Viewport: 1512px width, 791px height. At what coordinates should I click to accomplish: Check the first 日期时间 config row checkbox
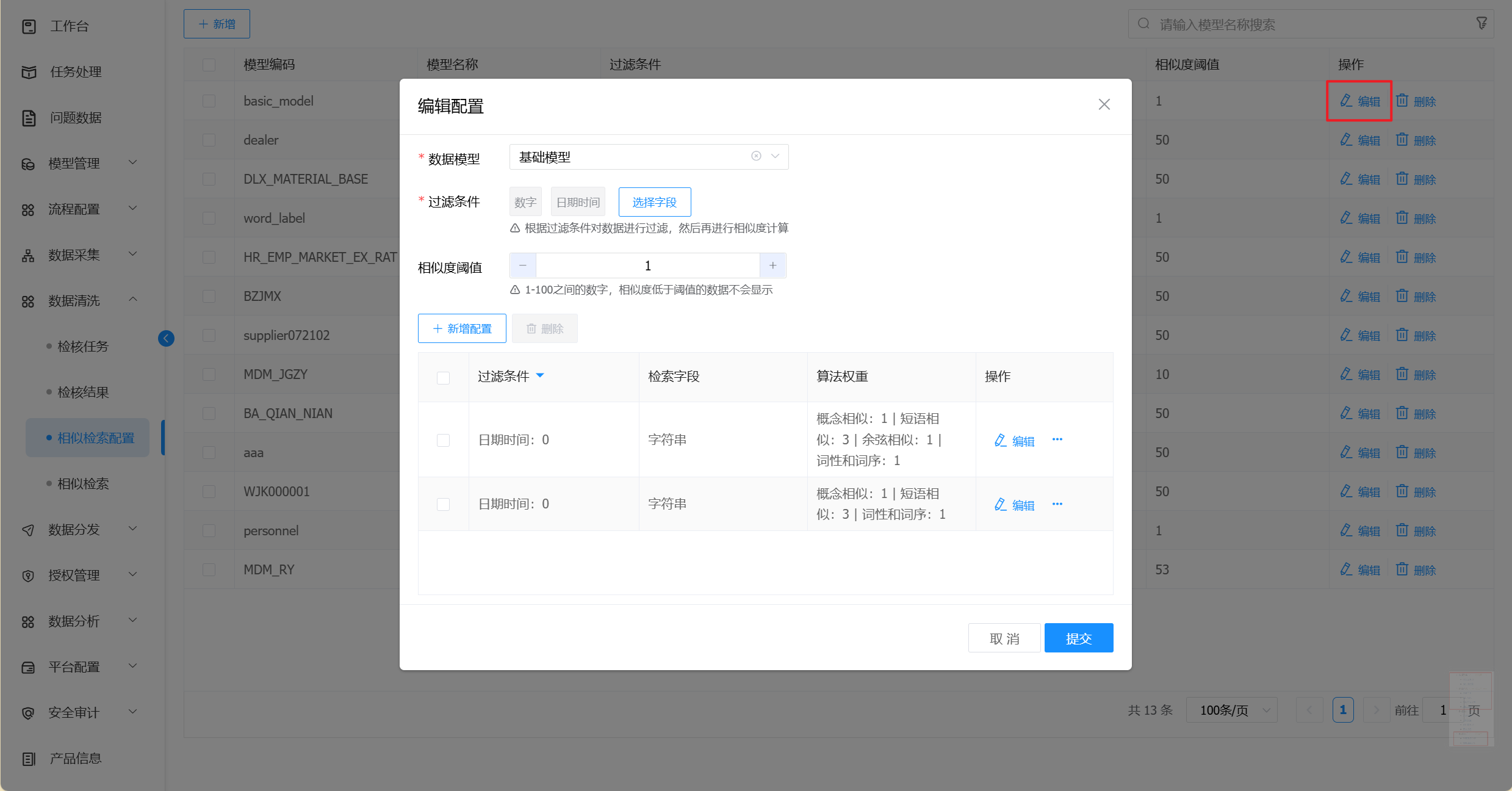point(444,440)
